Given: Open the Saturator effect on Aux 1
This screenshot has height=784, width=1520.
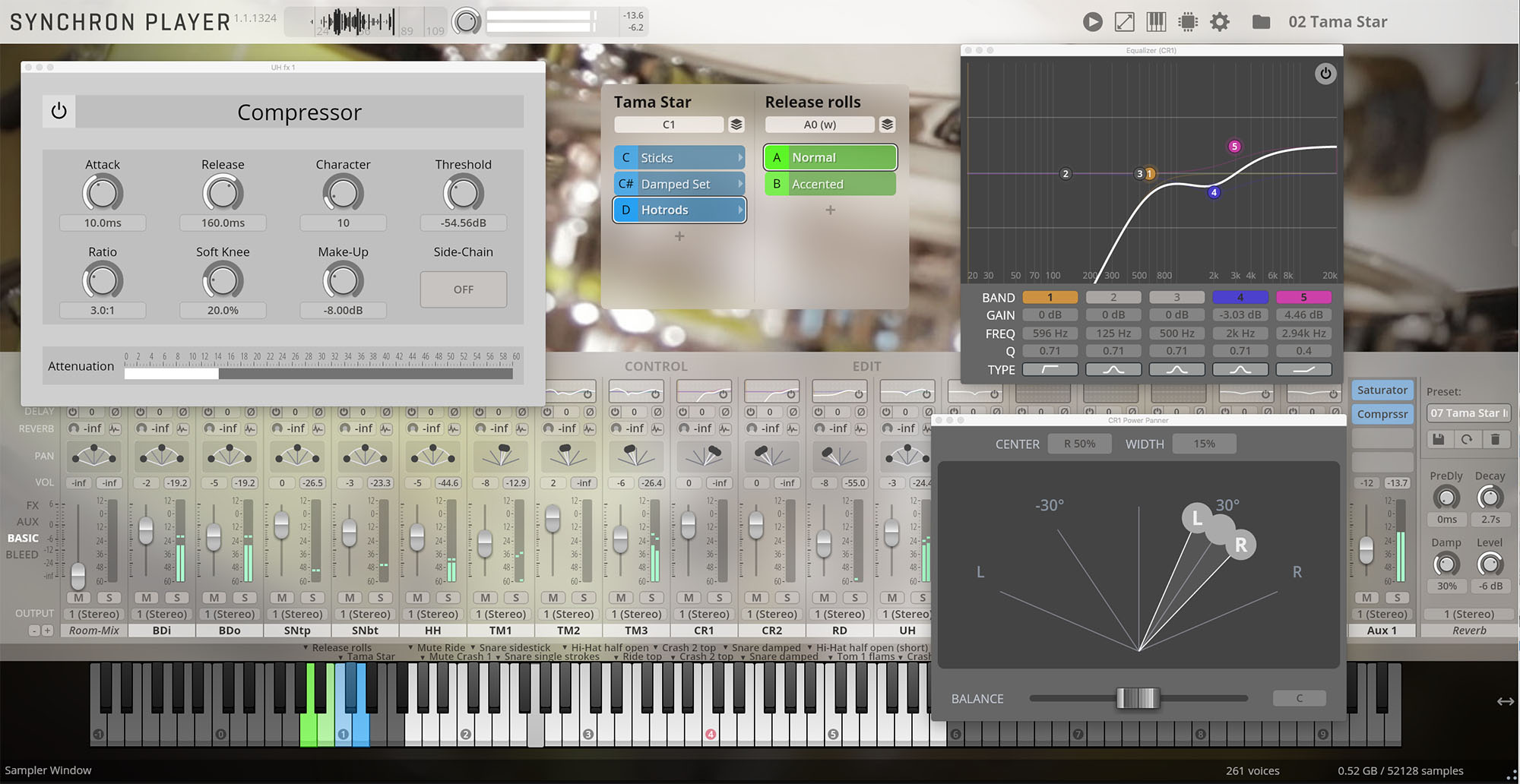Looking at the screenshot, I should tap(1382, 390).
